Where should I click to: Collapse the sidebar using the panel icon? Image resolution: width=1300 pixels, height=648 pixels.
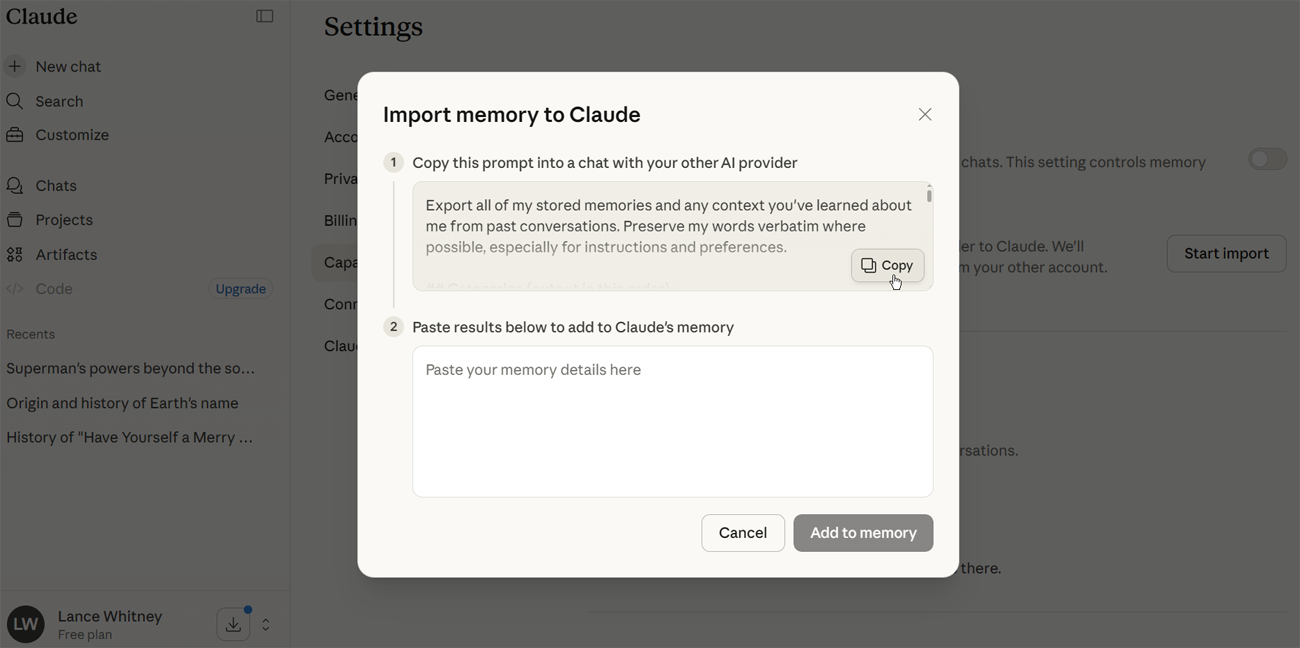click(x=264, y=16)
